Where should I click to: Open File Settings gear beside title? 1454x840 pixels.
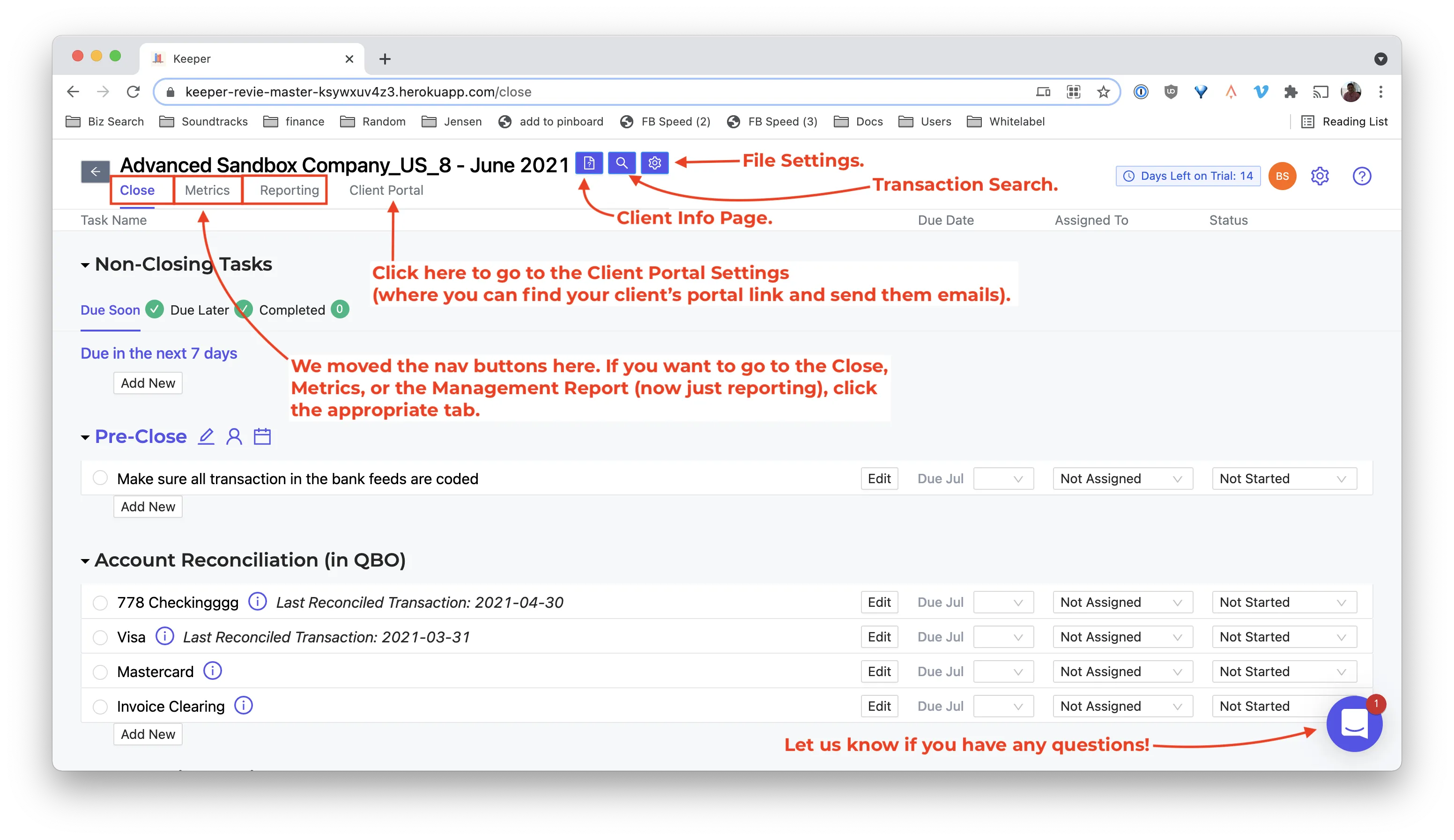point(654,163)
